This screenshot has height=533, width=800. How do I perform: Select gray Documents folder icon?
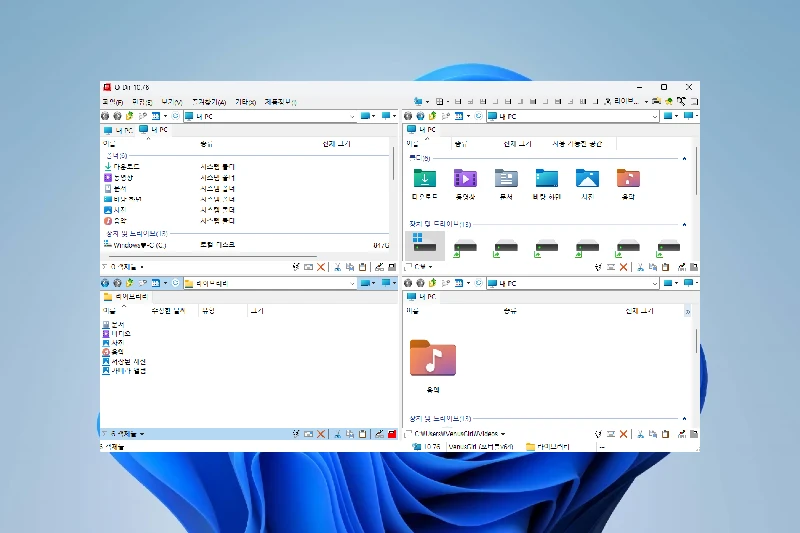506,179
